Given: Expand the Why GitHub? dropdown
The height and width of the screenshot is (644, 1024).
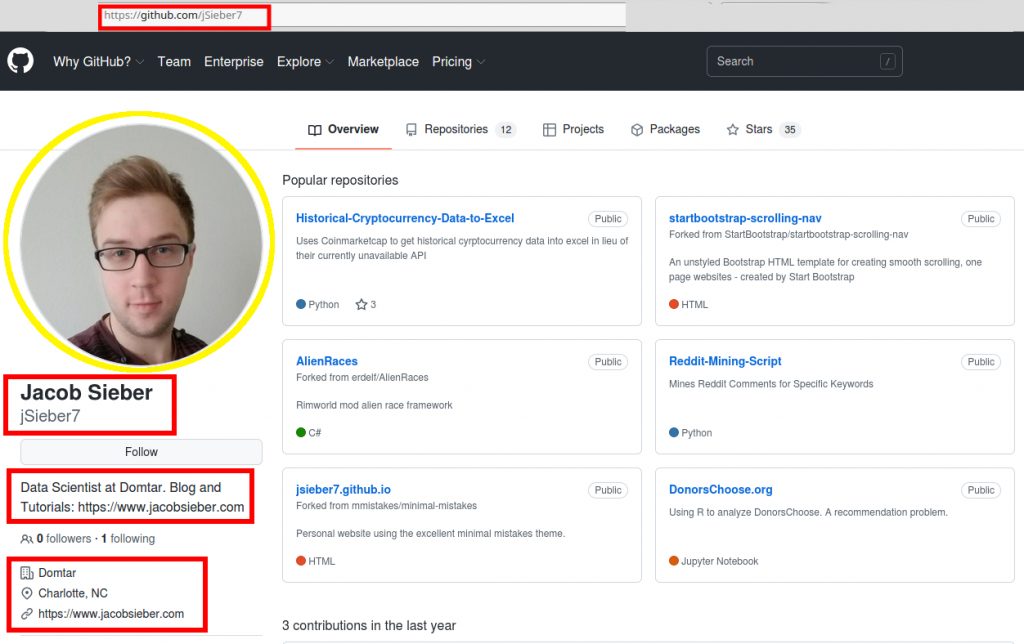Looking at the screenshot, I should point(98,61).
